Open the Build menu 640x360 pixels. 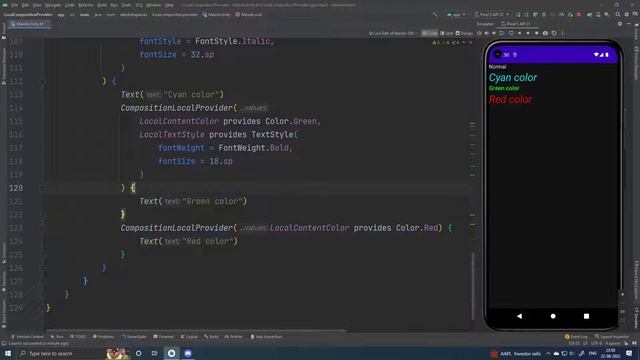tap(102, 5)
